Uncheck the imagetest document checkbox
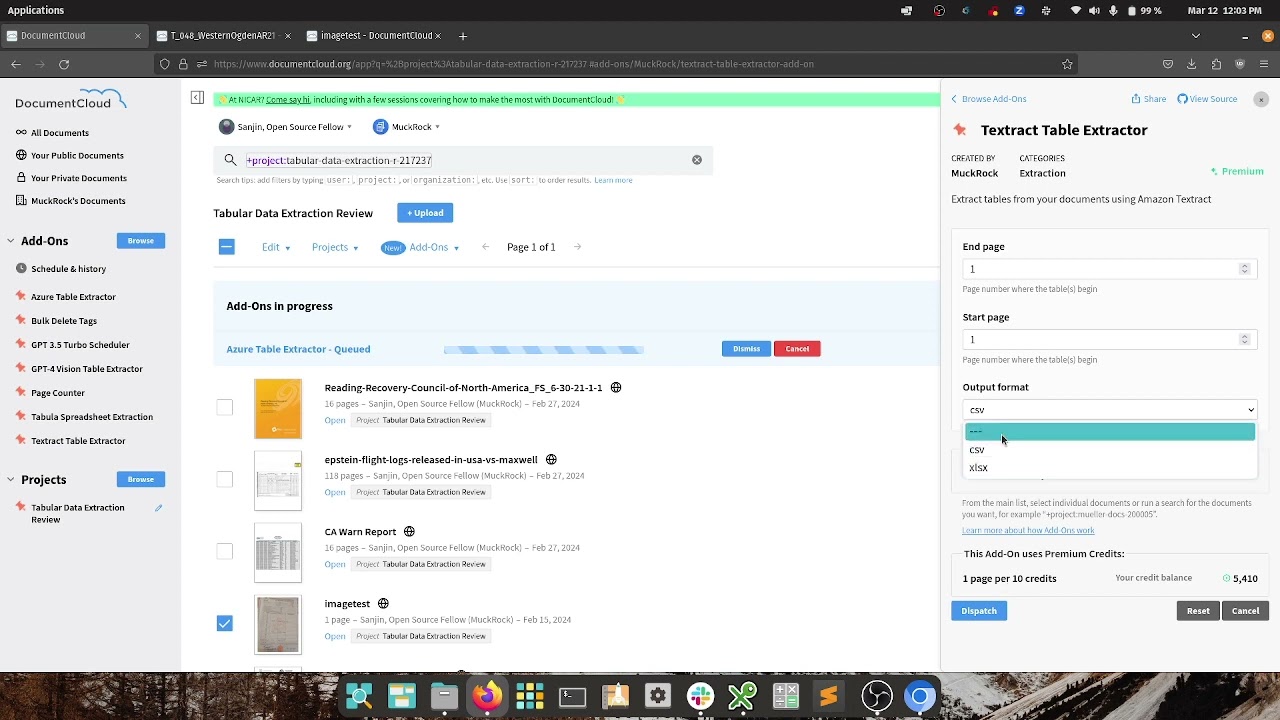The height and width of the screenshot is (720, 1280). [x=224, y=623]
